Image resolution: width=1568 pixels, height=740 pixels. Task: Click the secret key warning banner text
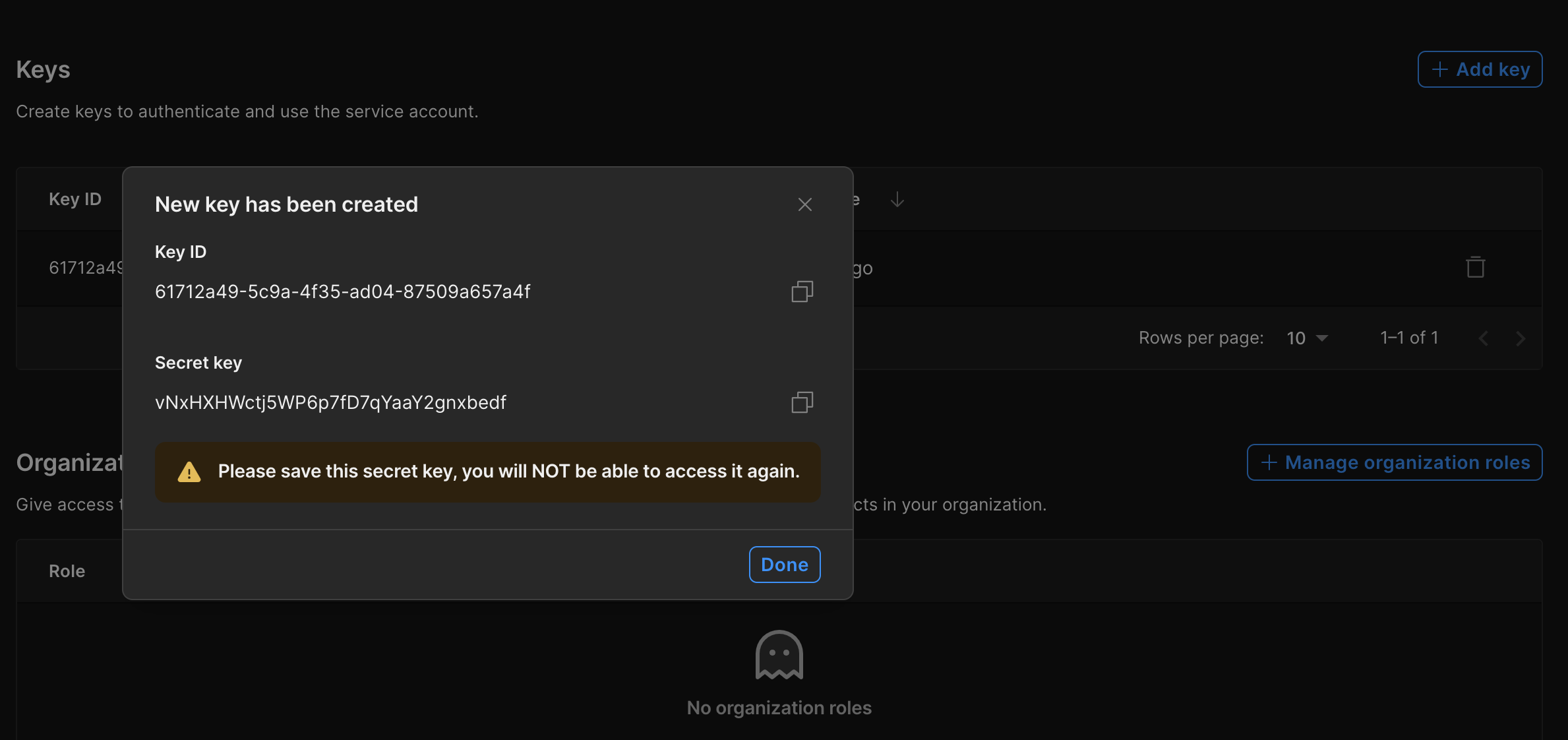click(508, 472)
